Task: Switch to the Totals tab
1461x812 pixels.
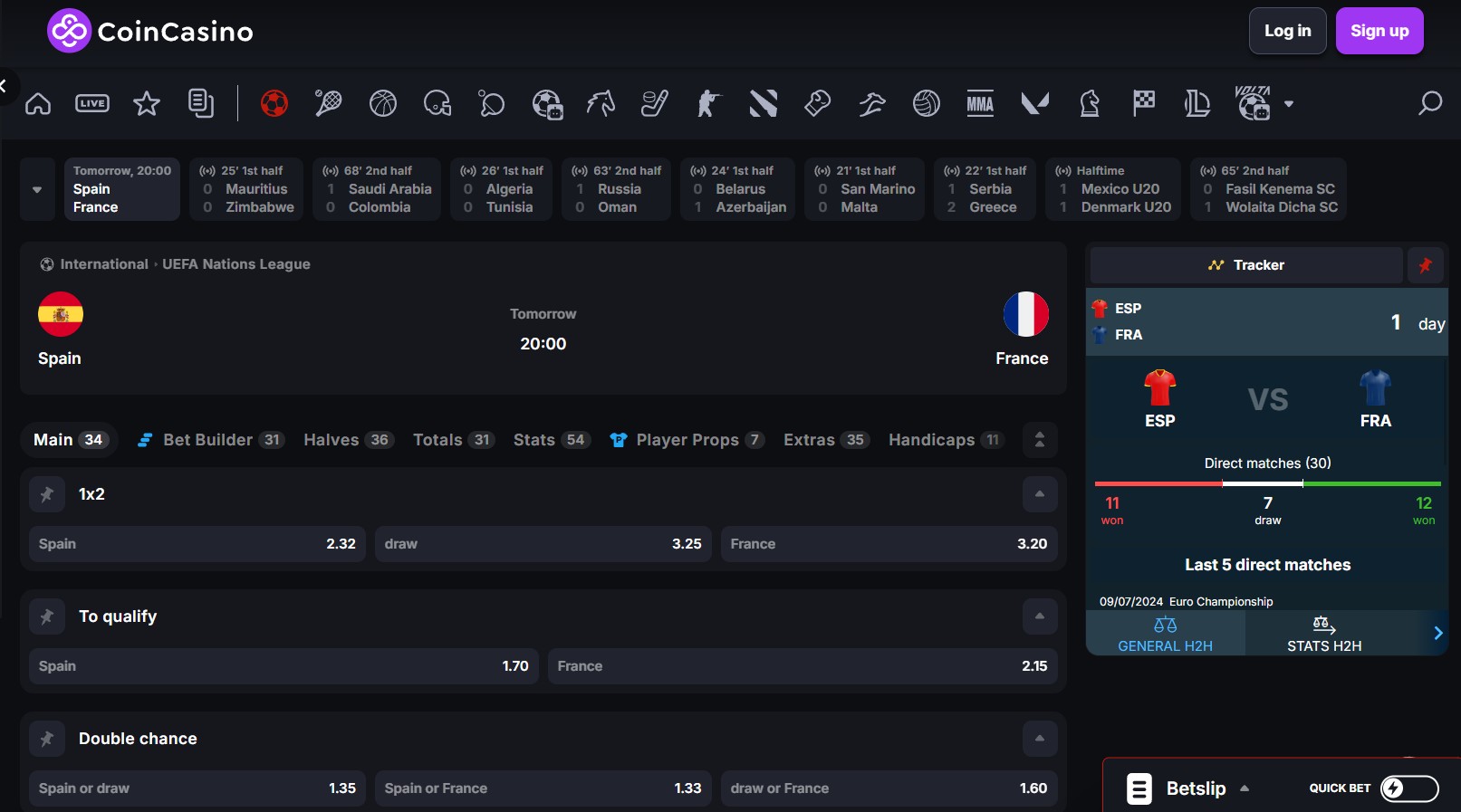Action: pos(454,440)
